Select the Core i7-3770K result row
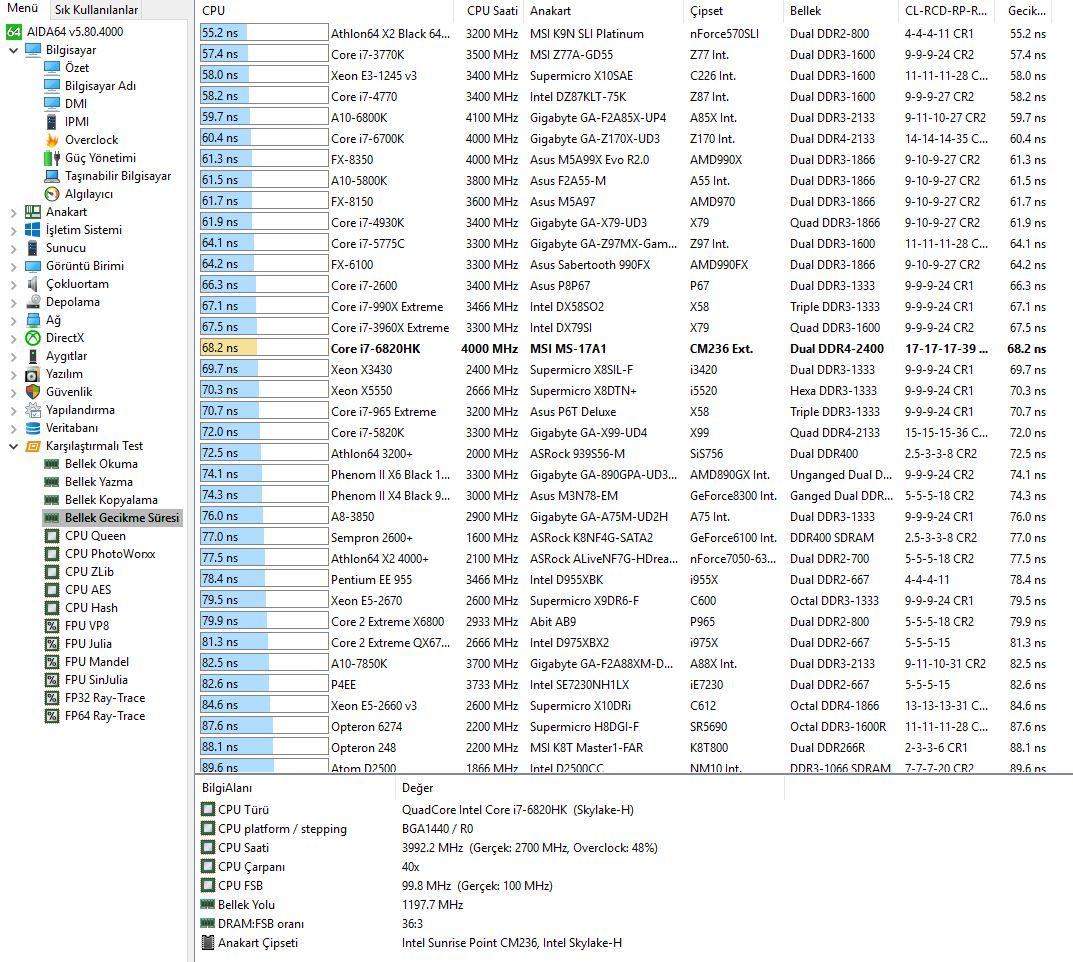This screenshot has width=1073, height=962. [x=623, y=54]
